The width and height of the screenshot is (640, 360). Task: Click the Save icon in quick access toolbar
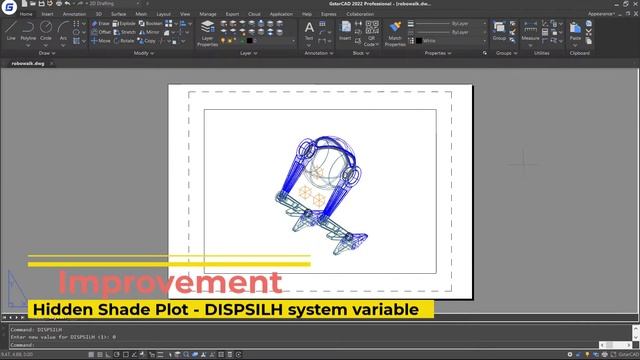tap(41, 4)
